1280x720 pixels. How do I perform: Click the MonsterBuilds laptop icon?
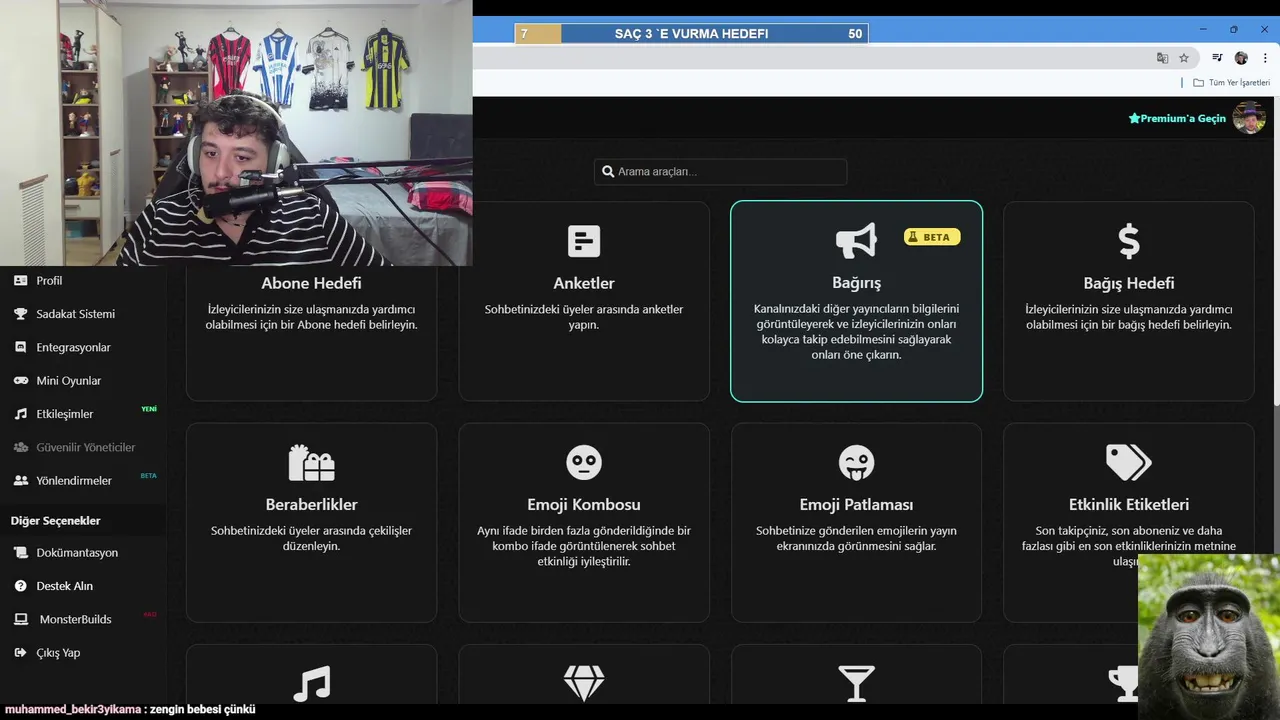(20, 619)
